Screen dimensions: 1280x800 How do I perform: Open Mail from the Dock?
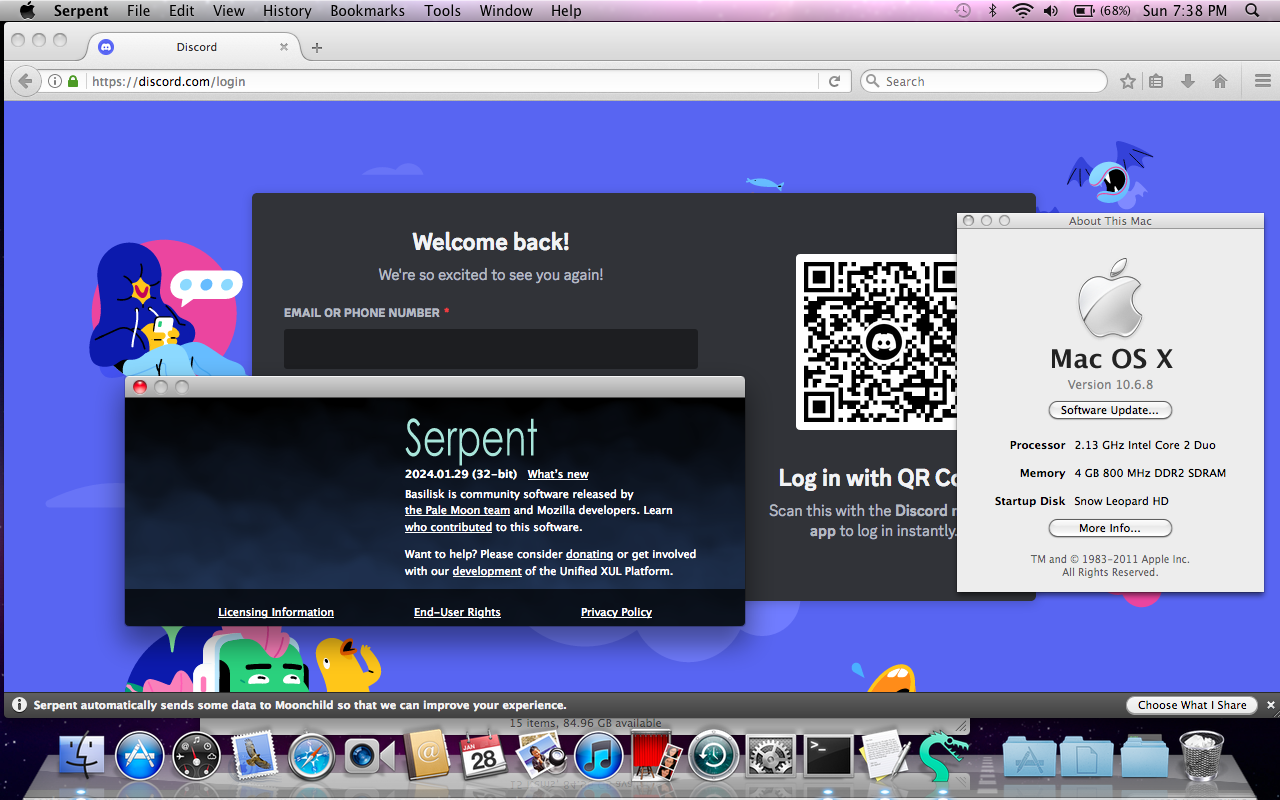pyautogui.click(x=255, y=756)
